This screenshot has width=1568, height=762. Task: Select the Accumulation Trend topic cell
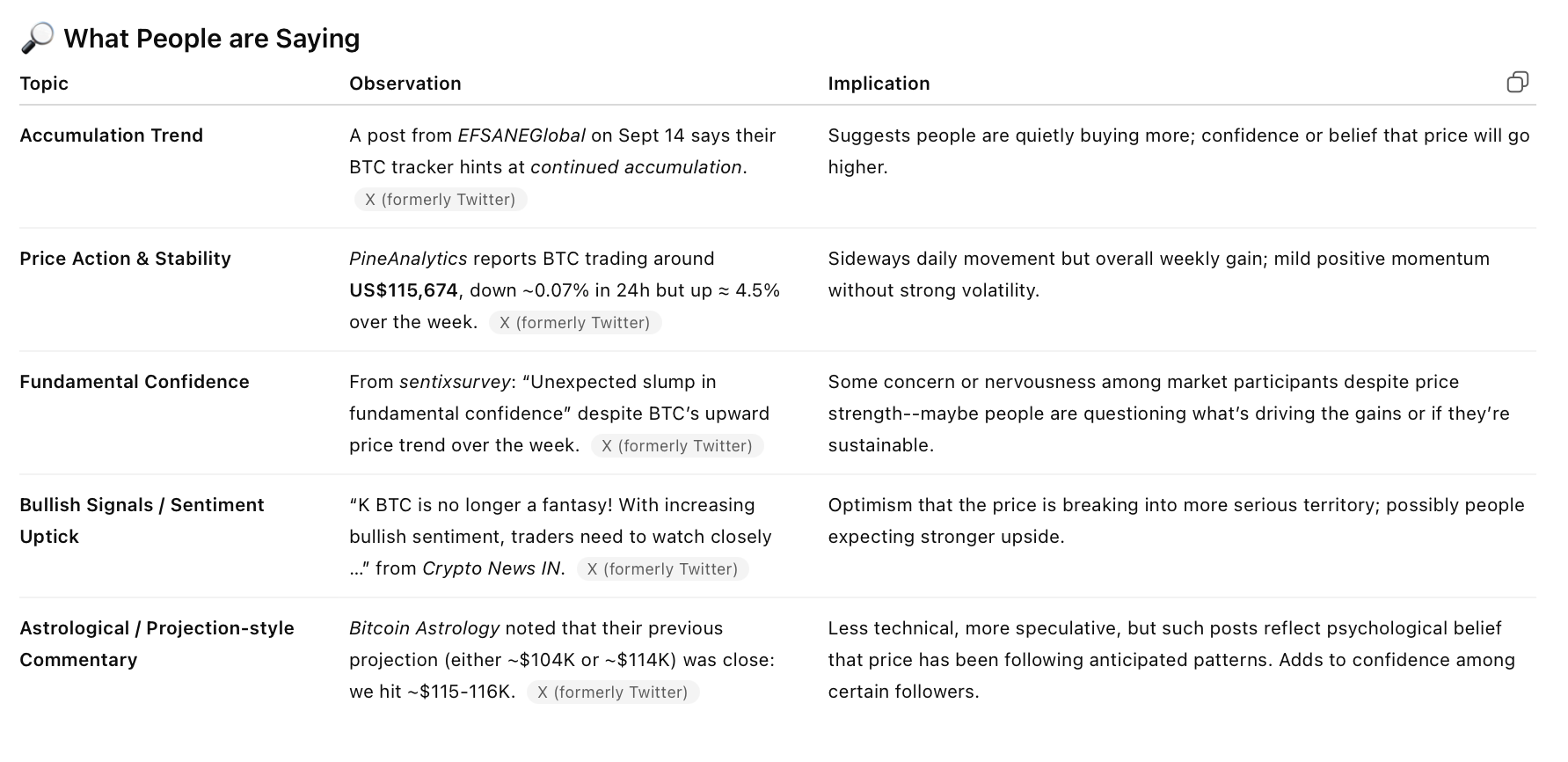[x=112, y=136]
